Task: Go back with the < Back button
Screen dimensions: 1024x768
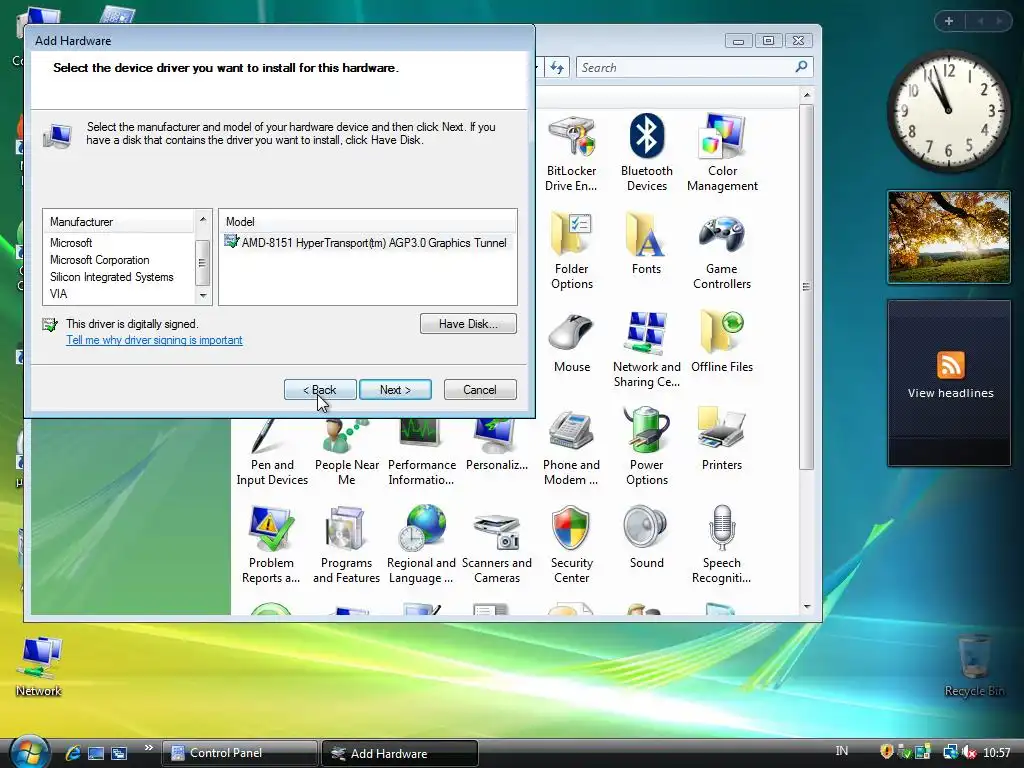Action: point(320,390)
